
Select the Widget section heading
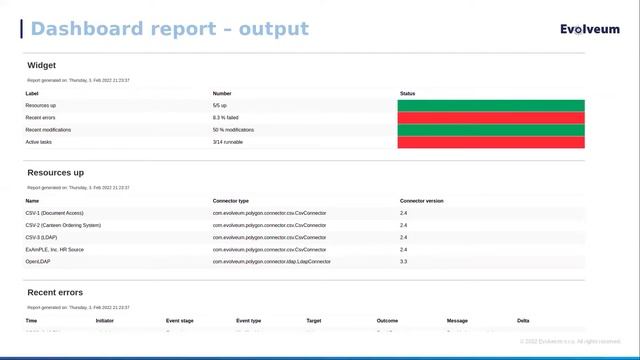(x=42, y=65)
